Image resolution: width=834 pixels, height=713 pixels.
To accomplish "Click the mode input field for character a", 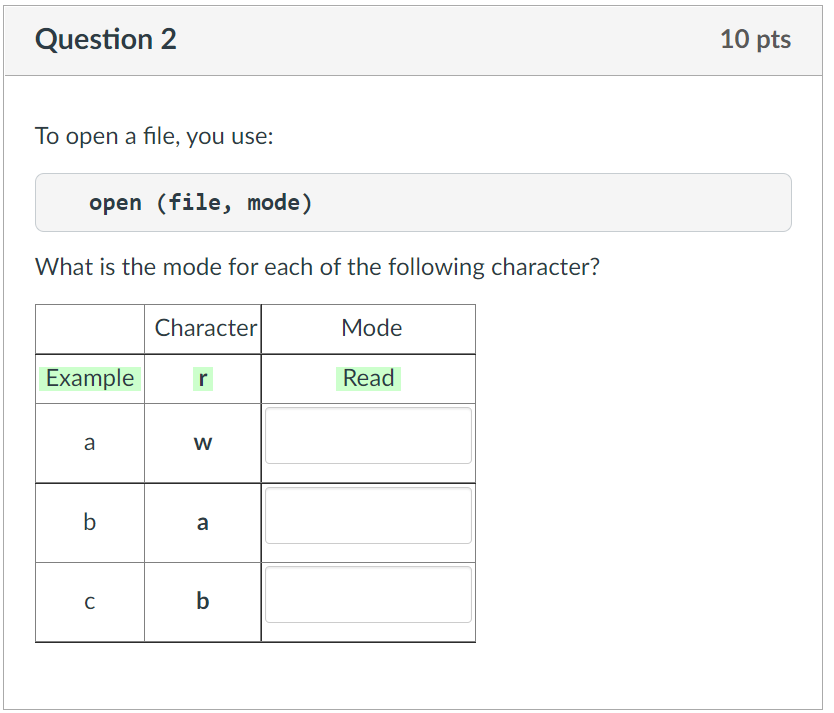I will click(368, 515).
